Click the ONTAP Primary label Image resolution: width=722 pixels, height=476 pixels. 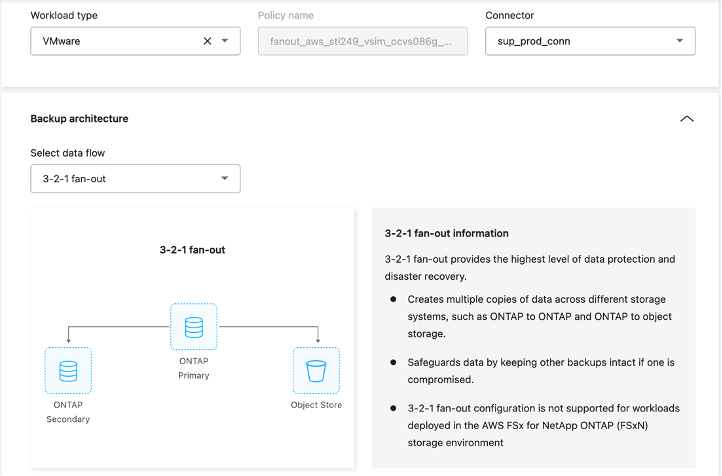193,367
